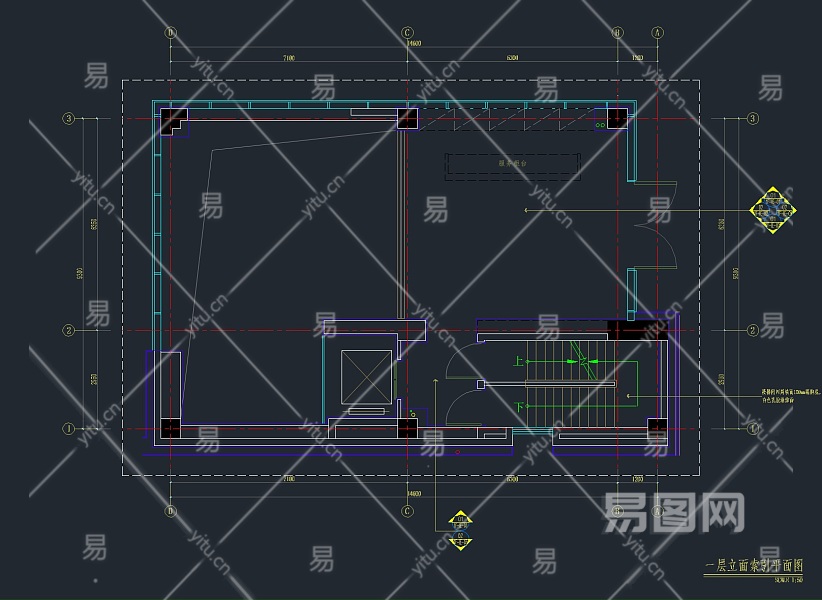This screenshot has width=822, height=600.
Task: Select the black column at axis C-1
Action: click(407, 429)
